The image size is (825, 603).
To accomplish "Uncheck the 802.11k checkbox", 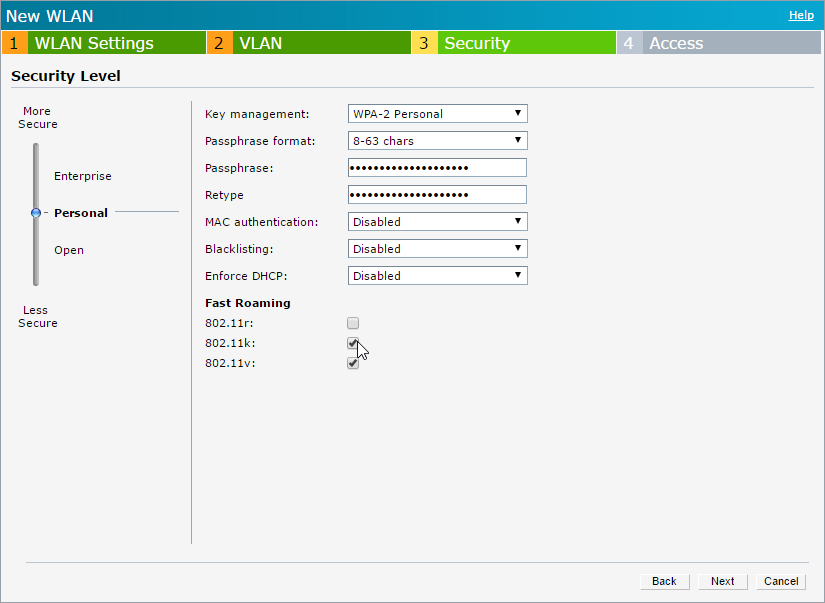I will click(x=353, y=343).
